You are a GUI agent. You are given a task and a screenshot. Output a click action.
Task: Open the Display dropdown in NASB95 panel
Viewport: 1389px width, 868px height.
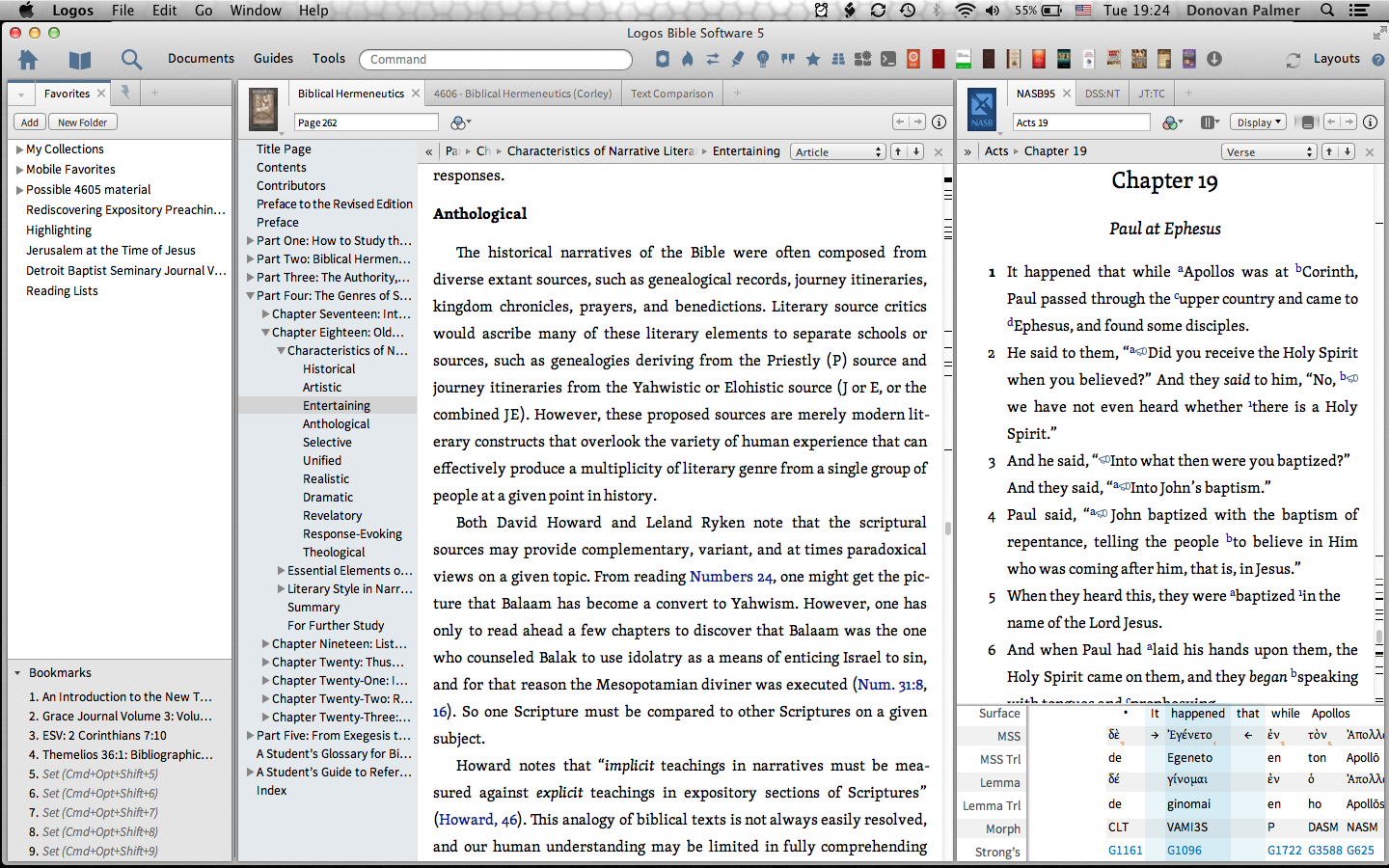point(1260,122)
